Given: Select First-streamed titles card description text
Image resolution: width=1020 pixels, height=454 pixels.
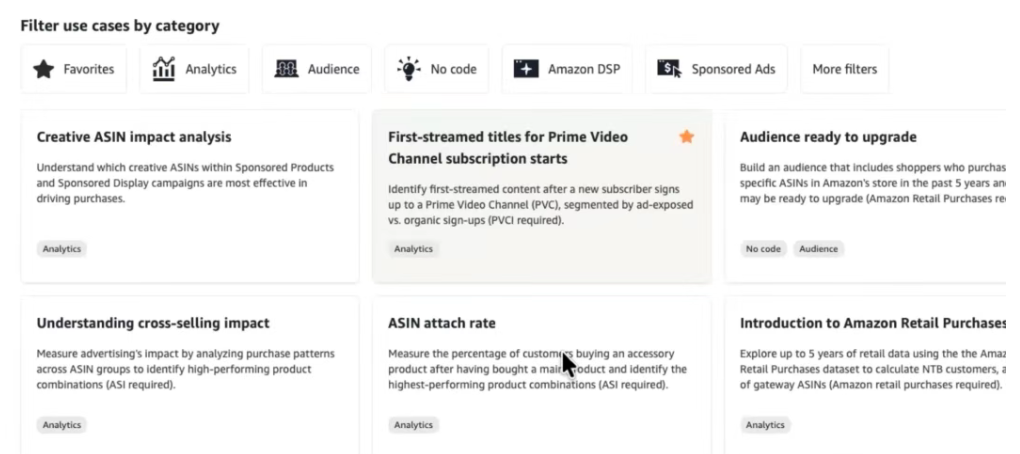Looking at the screenshot, I should (x=541, y=205).
